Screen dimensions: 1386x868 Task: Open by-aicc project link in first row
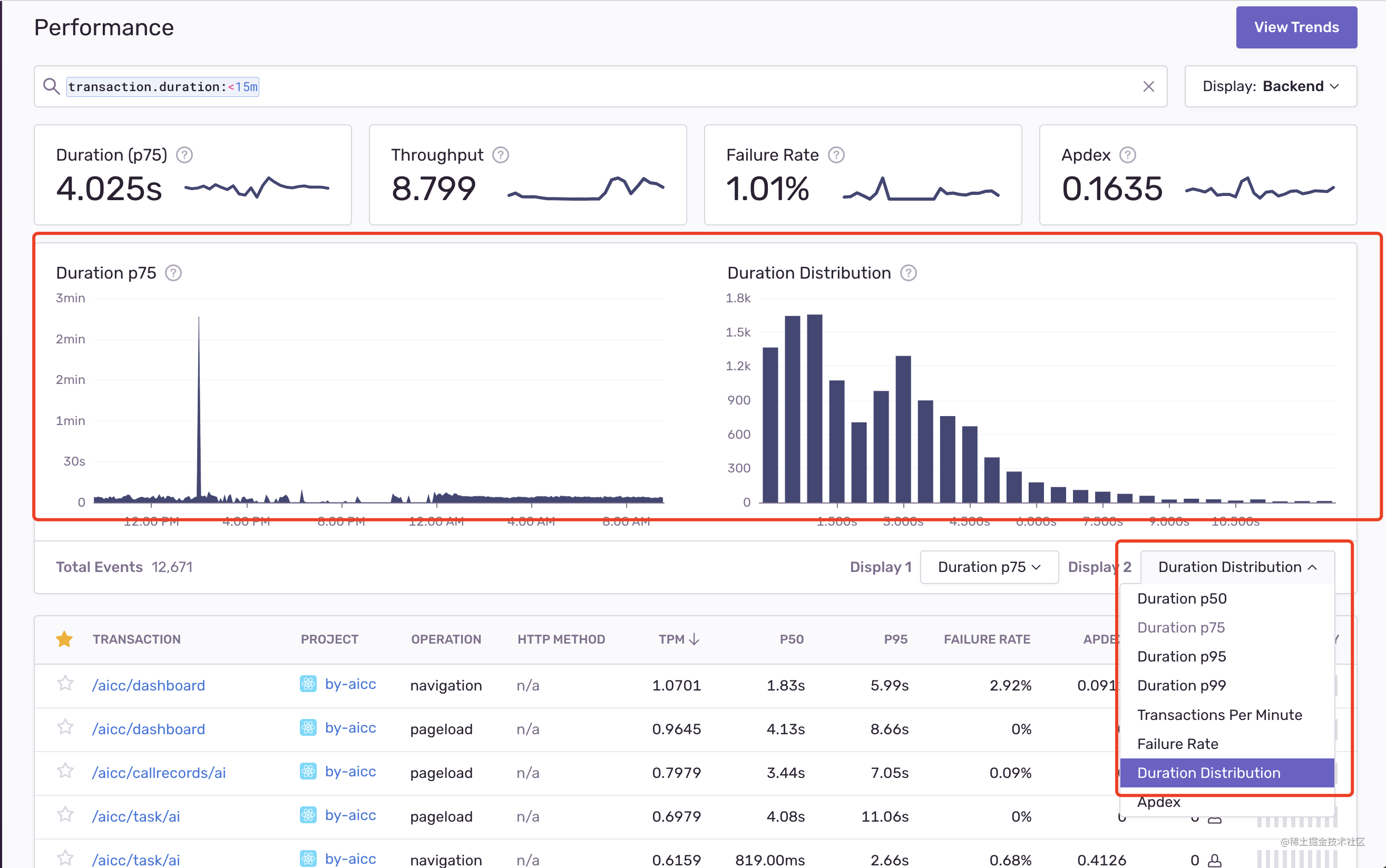tap(350, 684)
